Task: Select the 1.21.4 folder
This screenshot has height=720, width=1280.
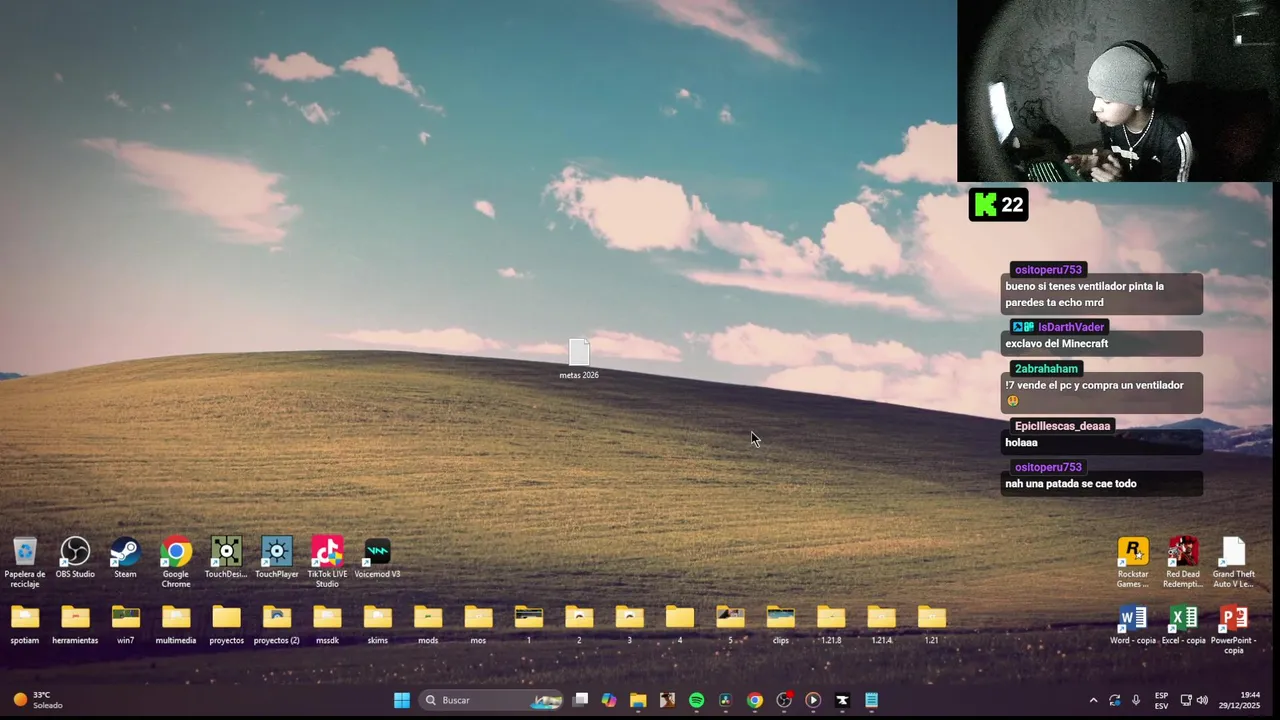Action: (881, 625)
